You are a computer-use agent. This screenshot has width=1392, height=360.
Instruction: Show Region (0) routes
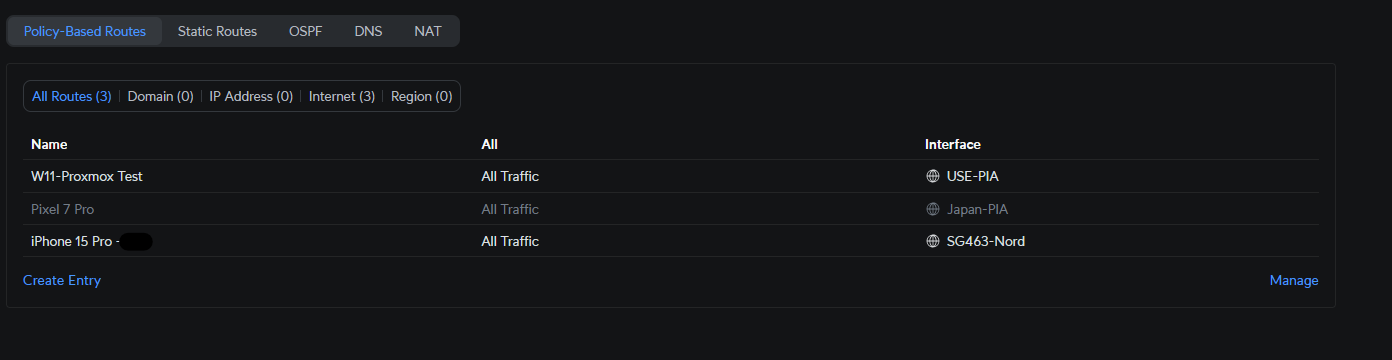[x=422, y=97]
